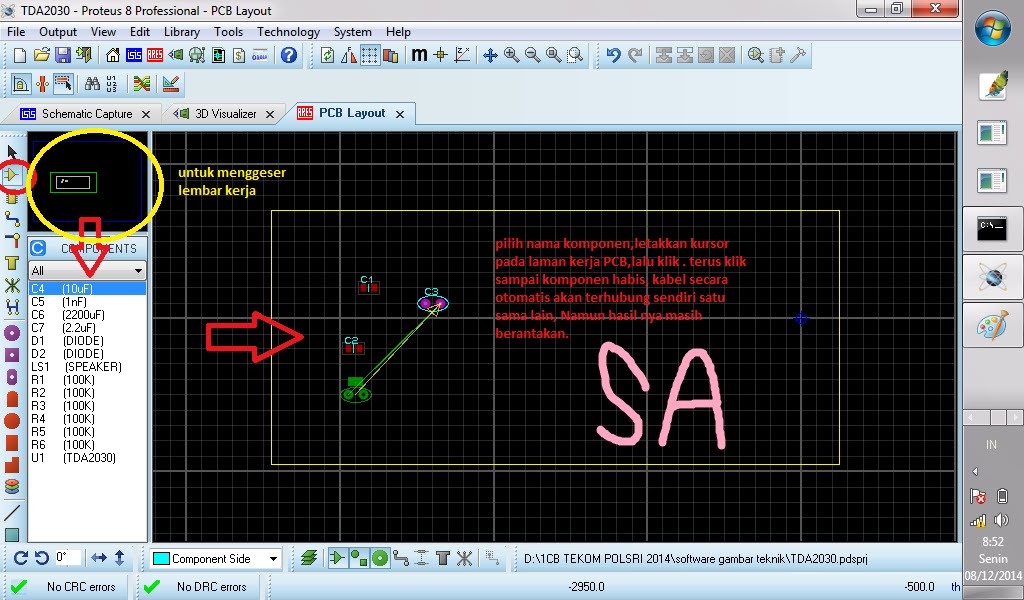This screenshot has width=1024, height=600.
Task: Select the Selection Mode arrow tool
Action: [x=12, y=152]
